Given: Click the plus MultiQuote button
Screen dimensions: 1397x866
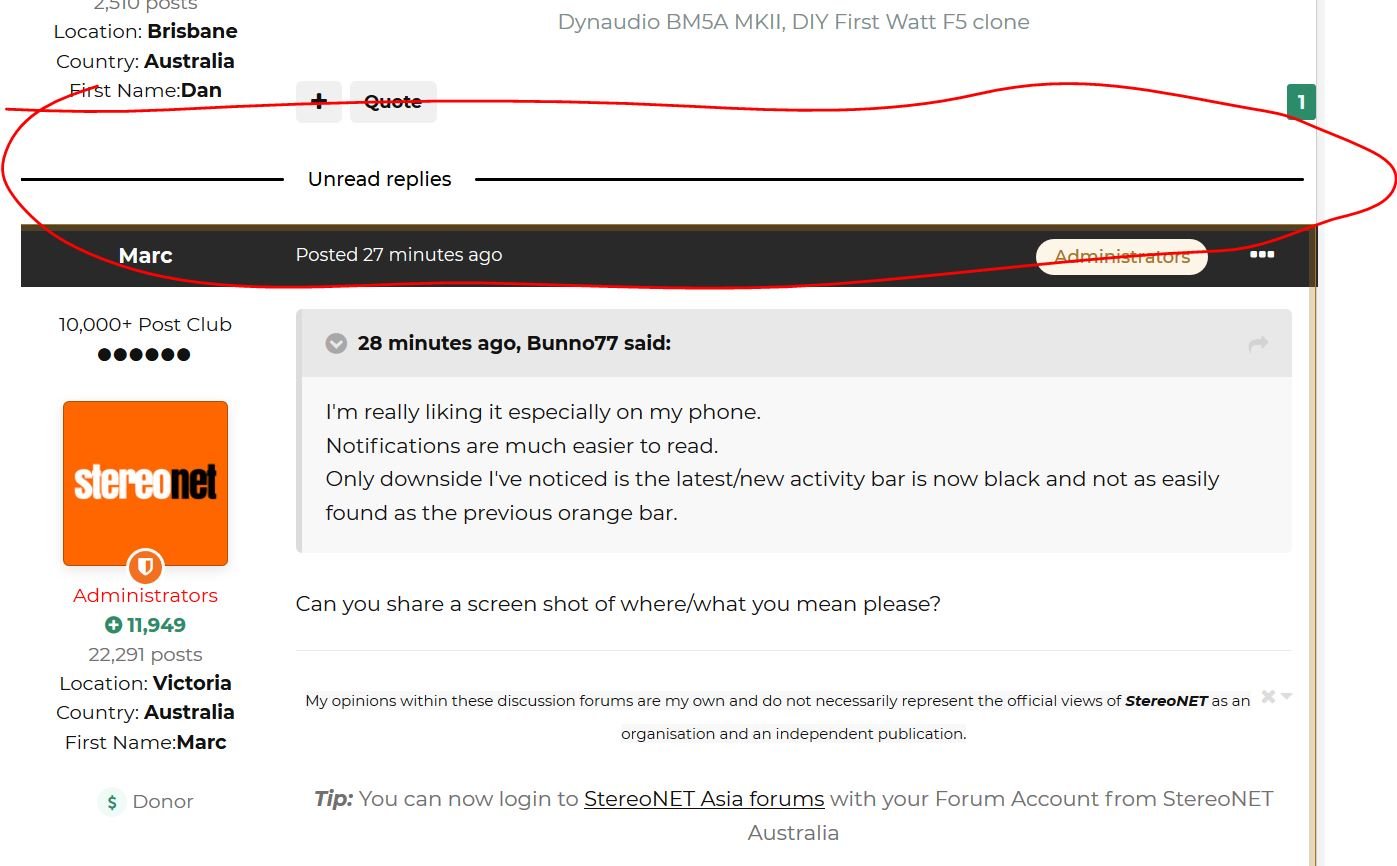Looking at the screenshot, I should [319, 102].
